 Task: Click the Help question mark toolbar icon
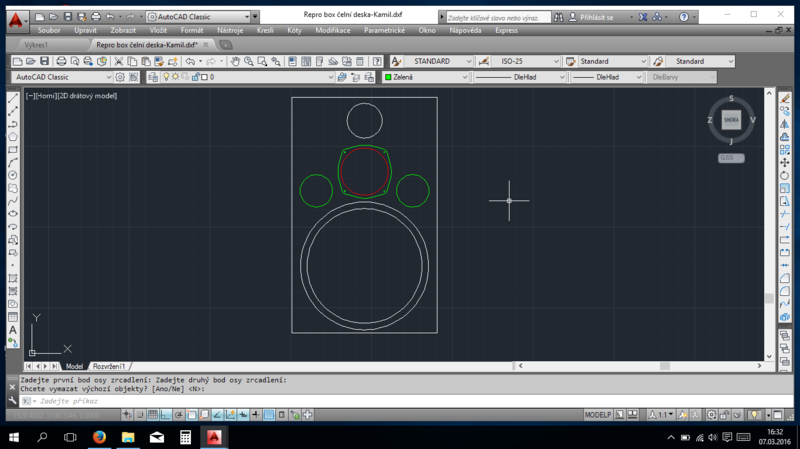coord(377,61)
